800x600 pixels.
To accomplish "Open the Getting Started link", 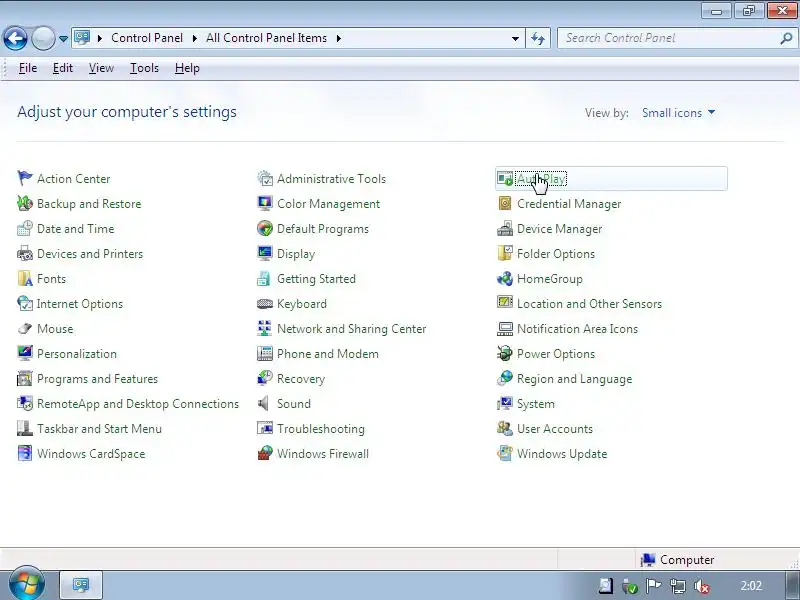I will point(316,279).
